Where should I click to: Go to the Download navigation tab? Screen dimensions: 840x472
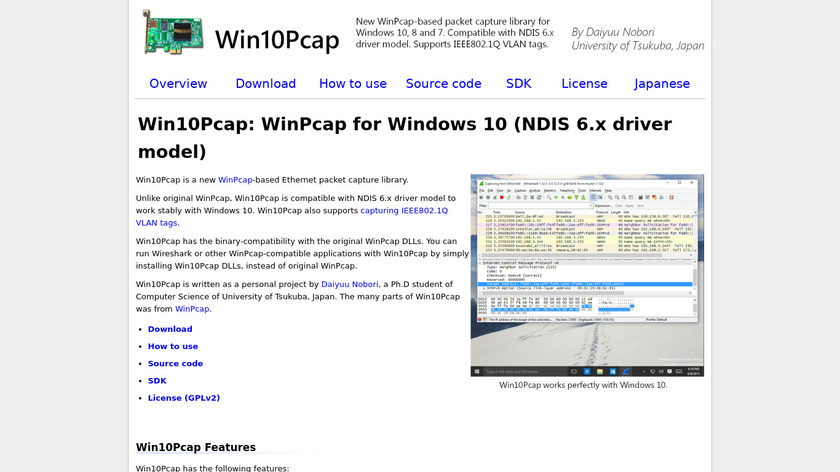[266, 84]
